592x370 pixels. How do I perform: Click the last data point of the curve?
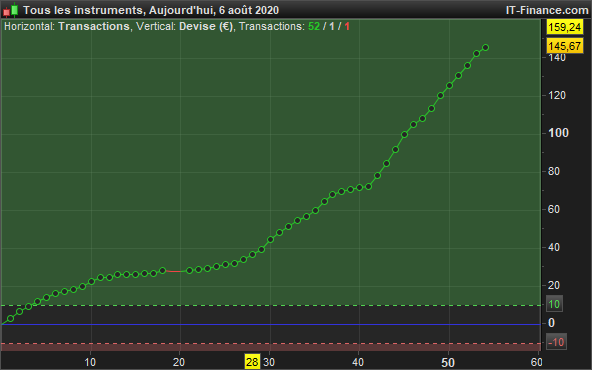coord(486,48)
